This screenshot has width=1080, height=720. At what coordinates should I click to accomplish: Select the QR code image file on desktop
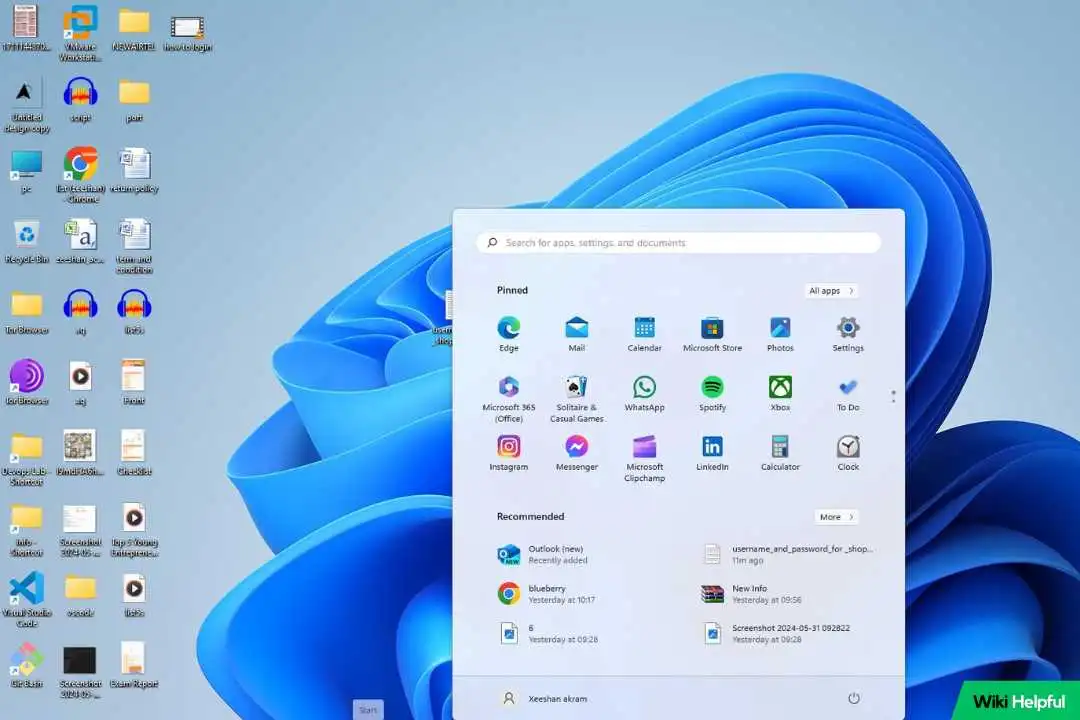coord(79,453)
